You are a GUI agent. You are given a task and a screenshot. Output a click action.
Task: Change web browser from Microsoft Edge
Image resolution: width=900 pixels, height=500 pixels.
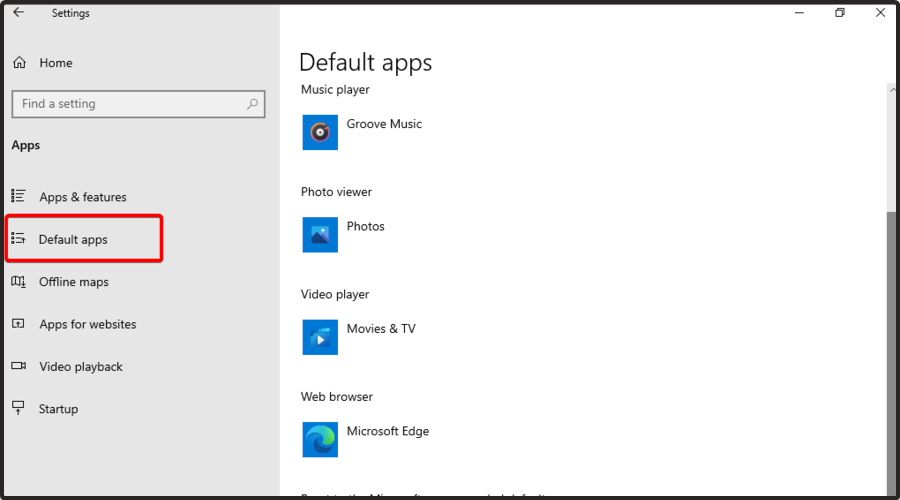click(388, 431)
